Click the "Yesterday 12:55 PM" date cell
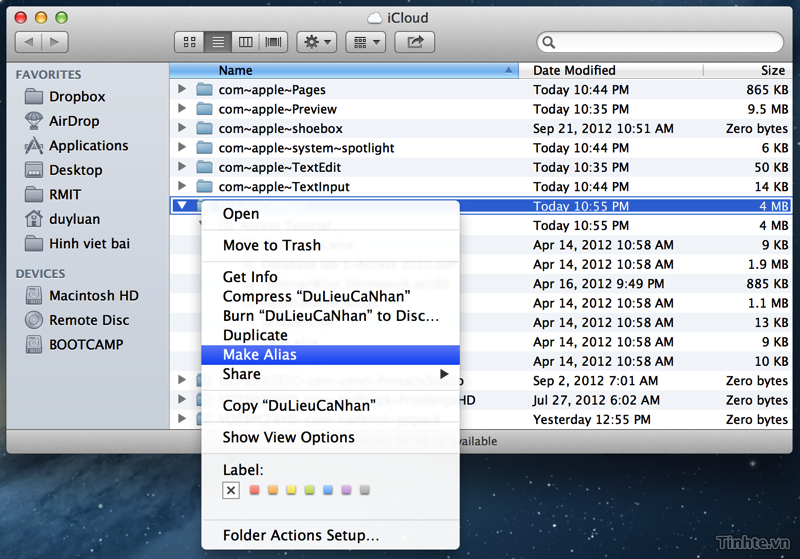 click(x=592, y=419)
